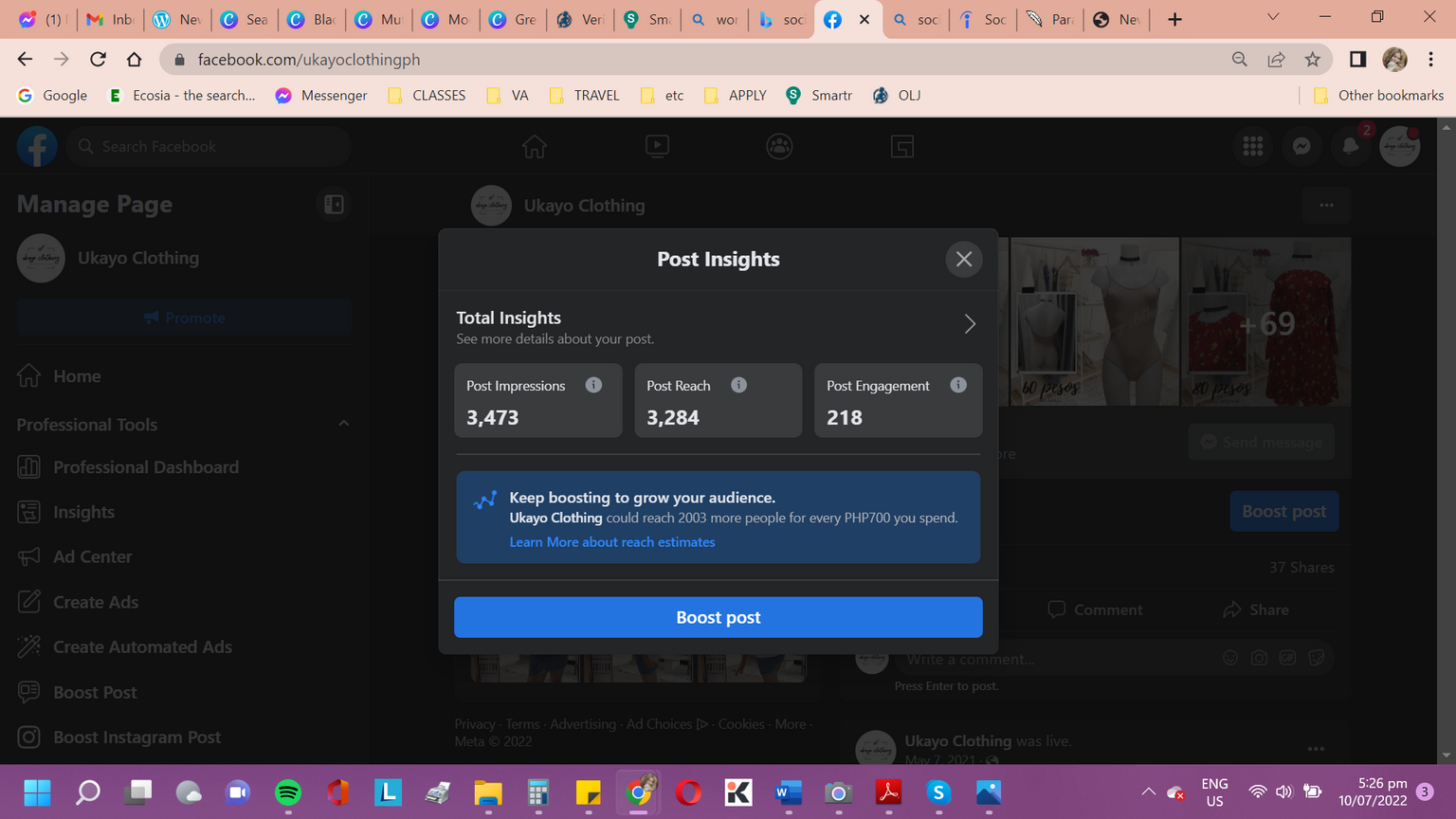Click Post Impressions info icon
Viewport: 1456px width, 819px height.
(x=593, y=385)
